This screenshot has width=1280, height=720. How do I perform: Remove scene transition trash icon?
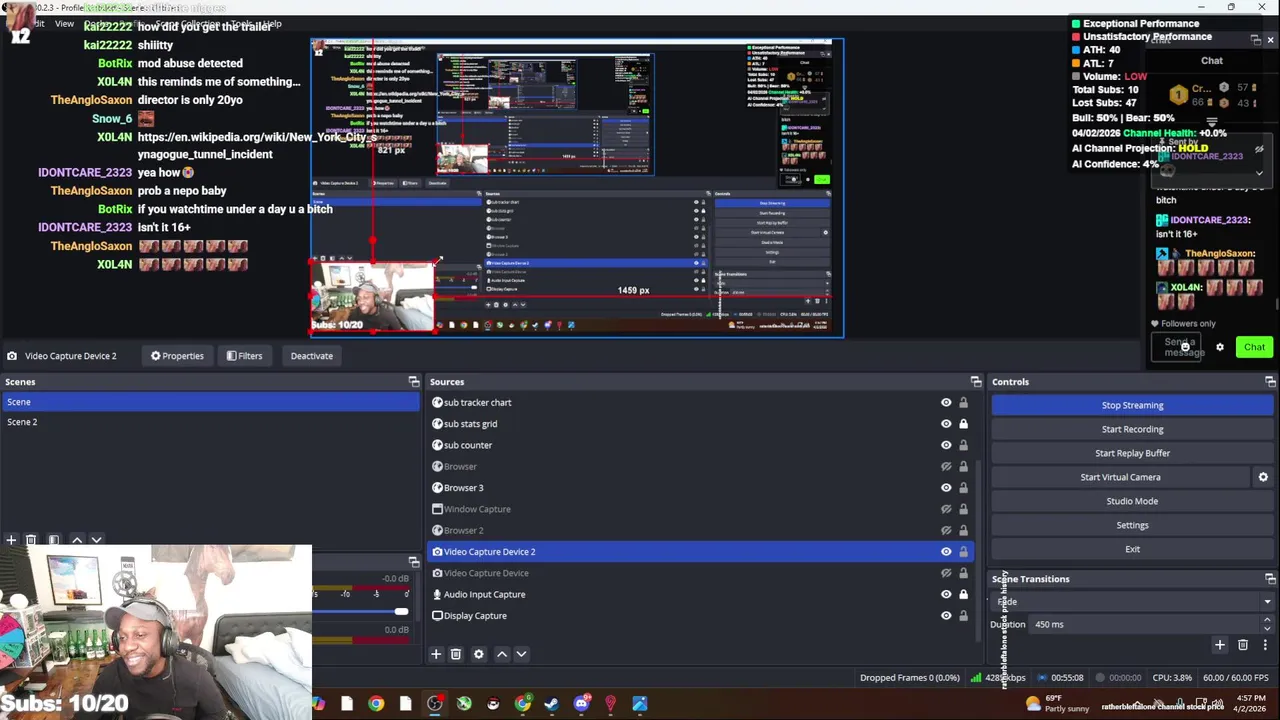point(1243,645)
